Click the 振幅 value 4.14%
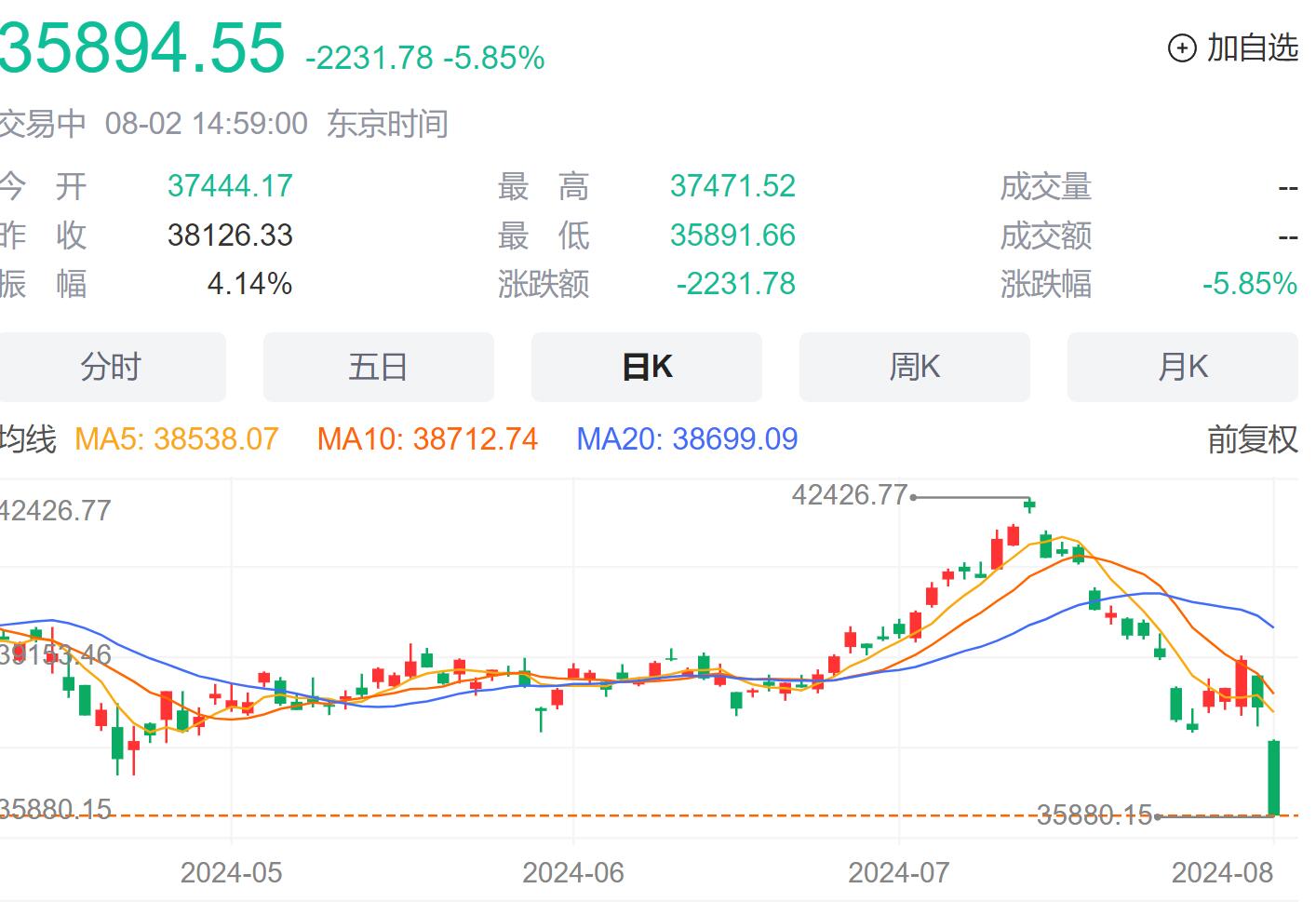Screen dimensions: 1316x902 click(x=249, y=283)
